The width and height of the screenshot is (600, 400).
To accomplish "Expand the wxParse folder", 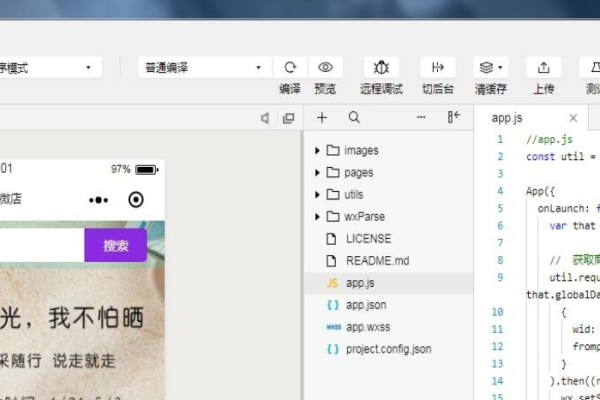I will point(388,217).
